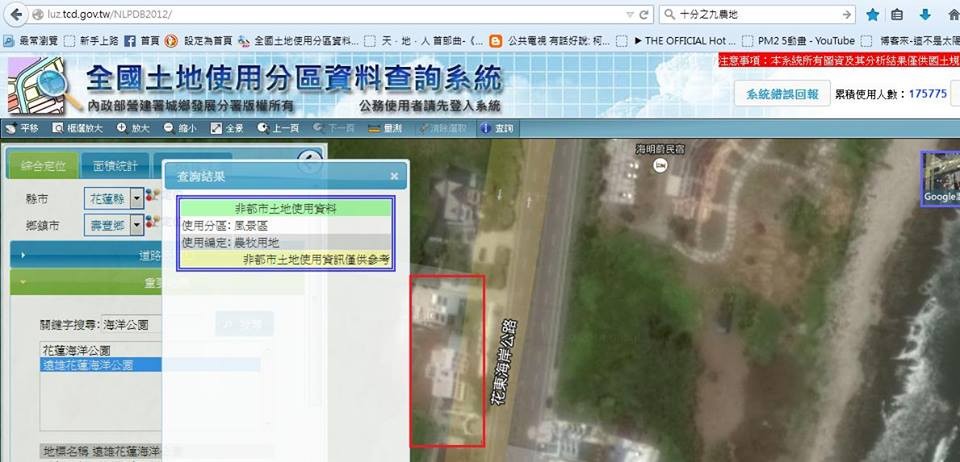This screenshot has width=960, height=462.
Task: Switch to the 綜合定位 tab
Action: [x=43, y=166]
